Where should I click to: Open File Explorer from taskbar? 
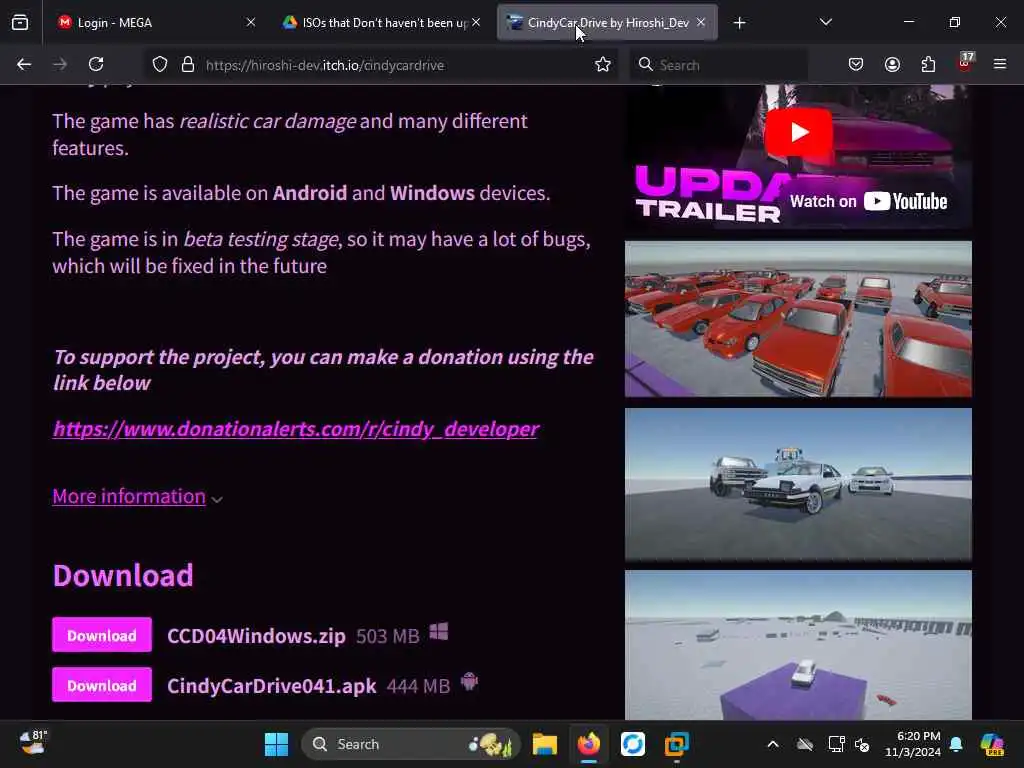545,744
